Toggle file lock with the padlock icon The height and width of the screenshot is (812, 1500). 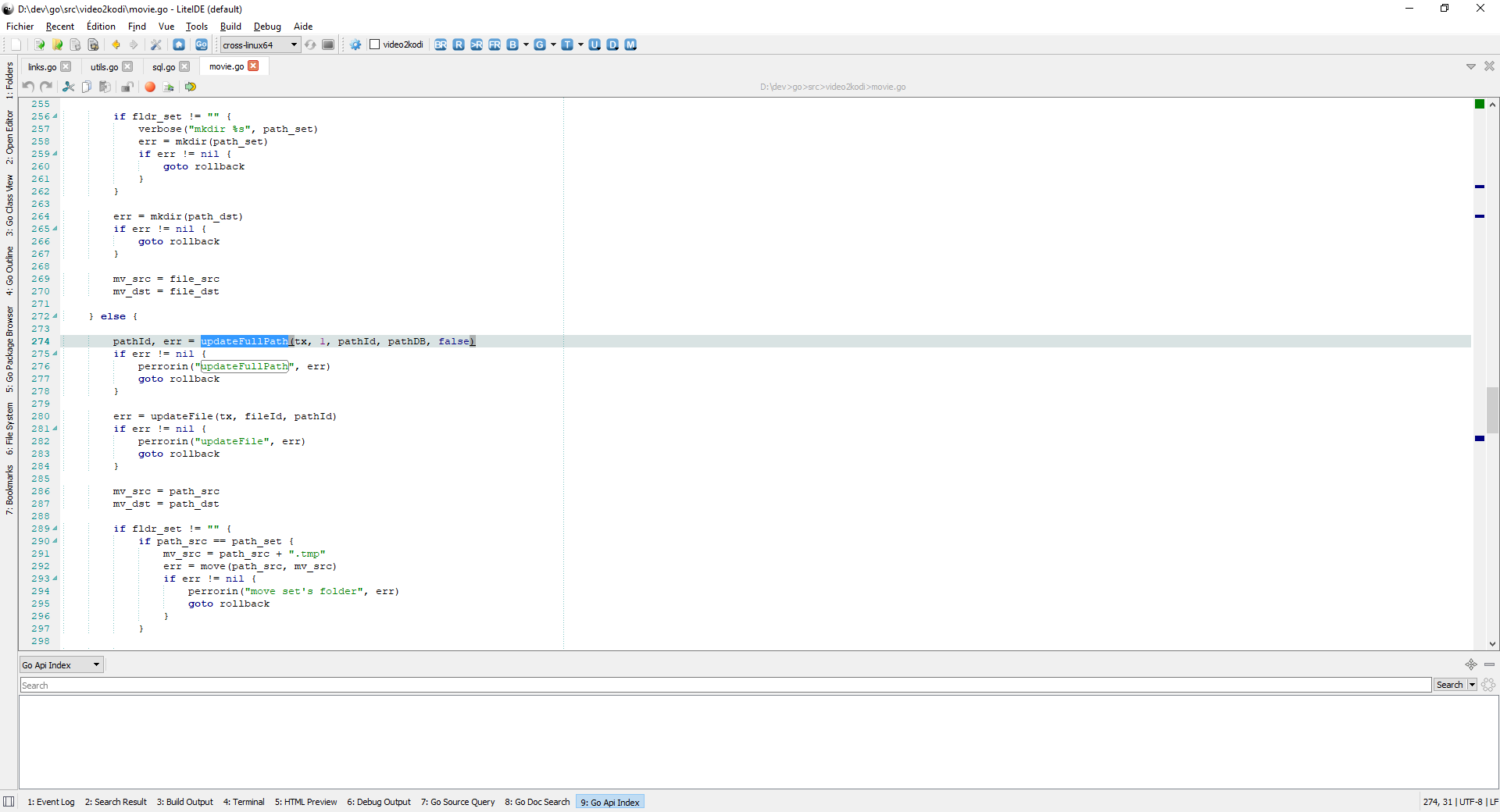pos(127,87)
